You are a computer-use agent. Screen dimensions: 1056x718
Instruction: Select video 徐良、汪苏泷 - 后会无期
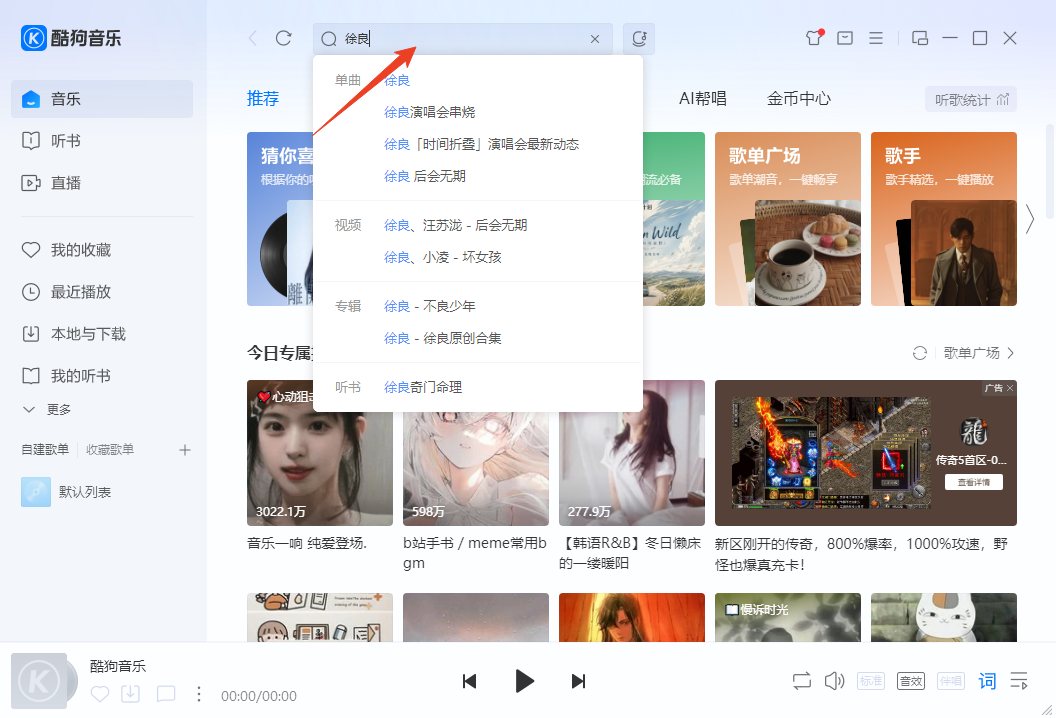455,225
